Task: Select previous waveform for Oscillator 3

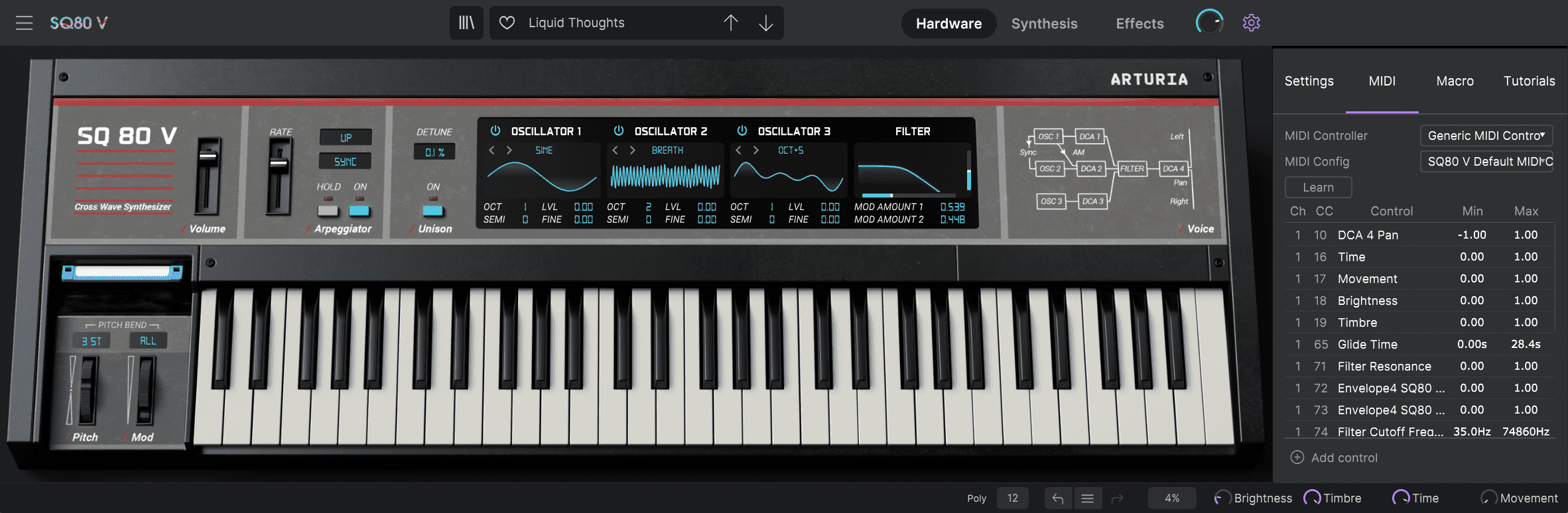Action: click(738, 150)
